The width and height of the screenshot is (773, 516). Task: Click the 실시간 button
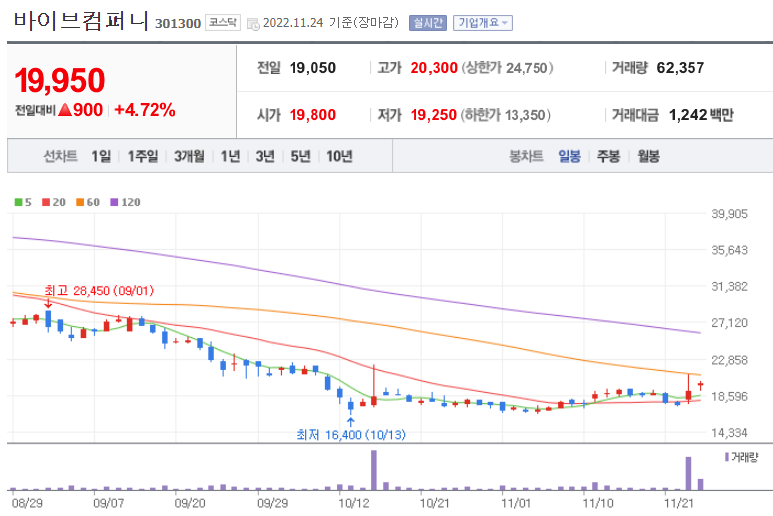(x=427, y=23)
